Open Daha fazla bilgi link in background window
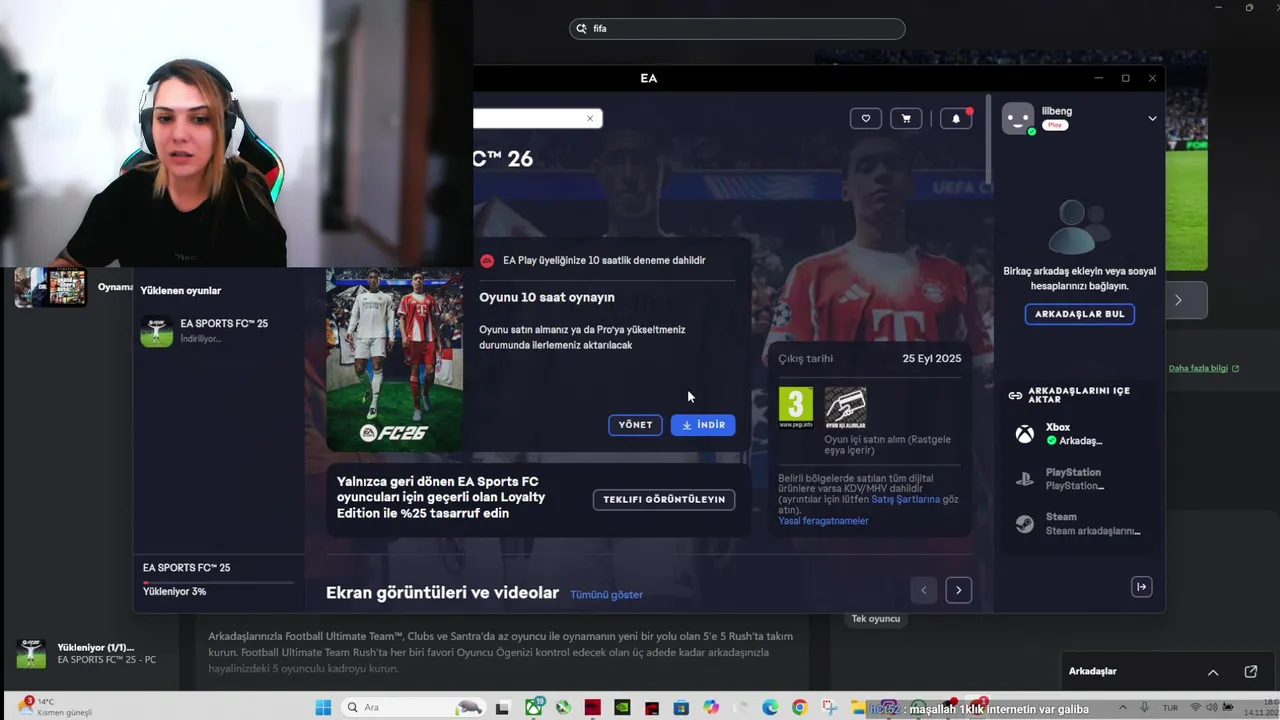The image size is (1280, 720). click(x=1203, y=368)
